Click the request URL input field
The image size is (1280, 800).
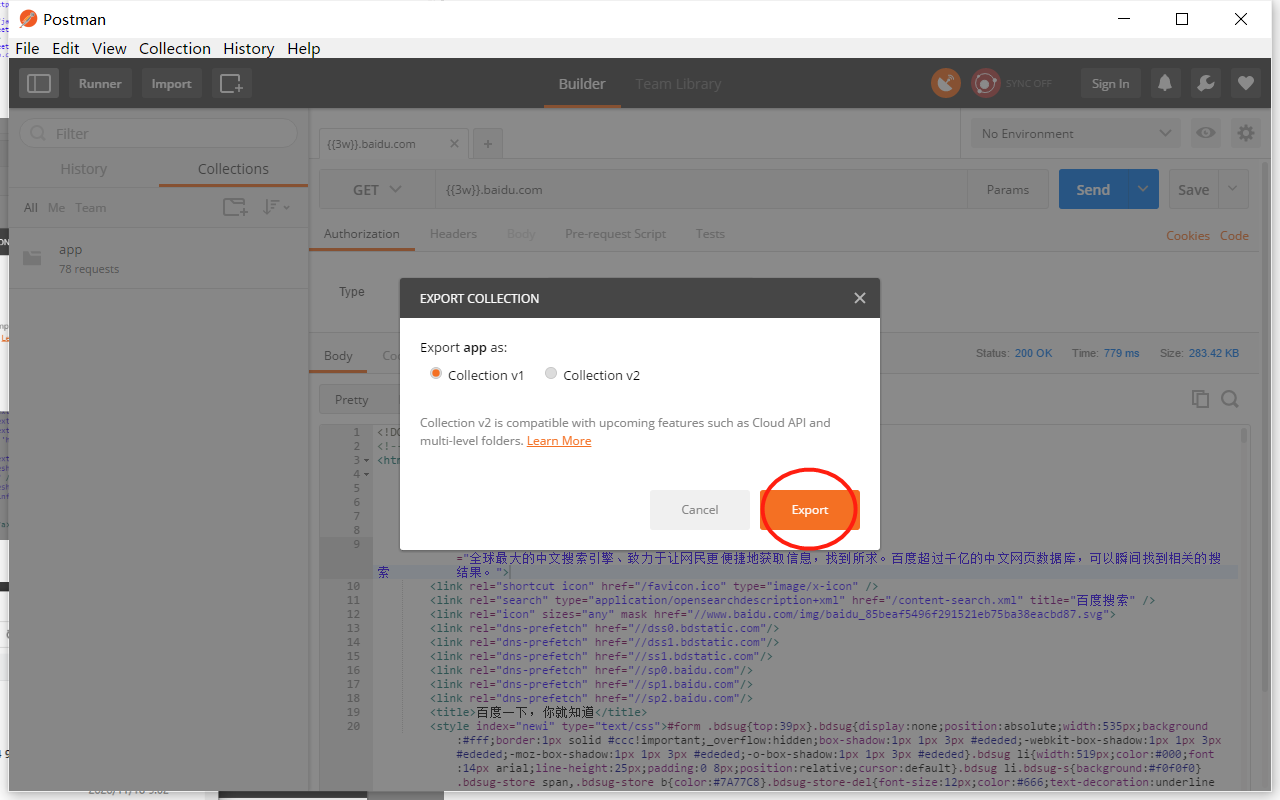click(701, 190)
